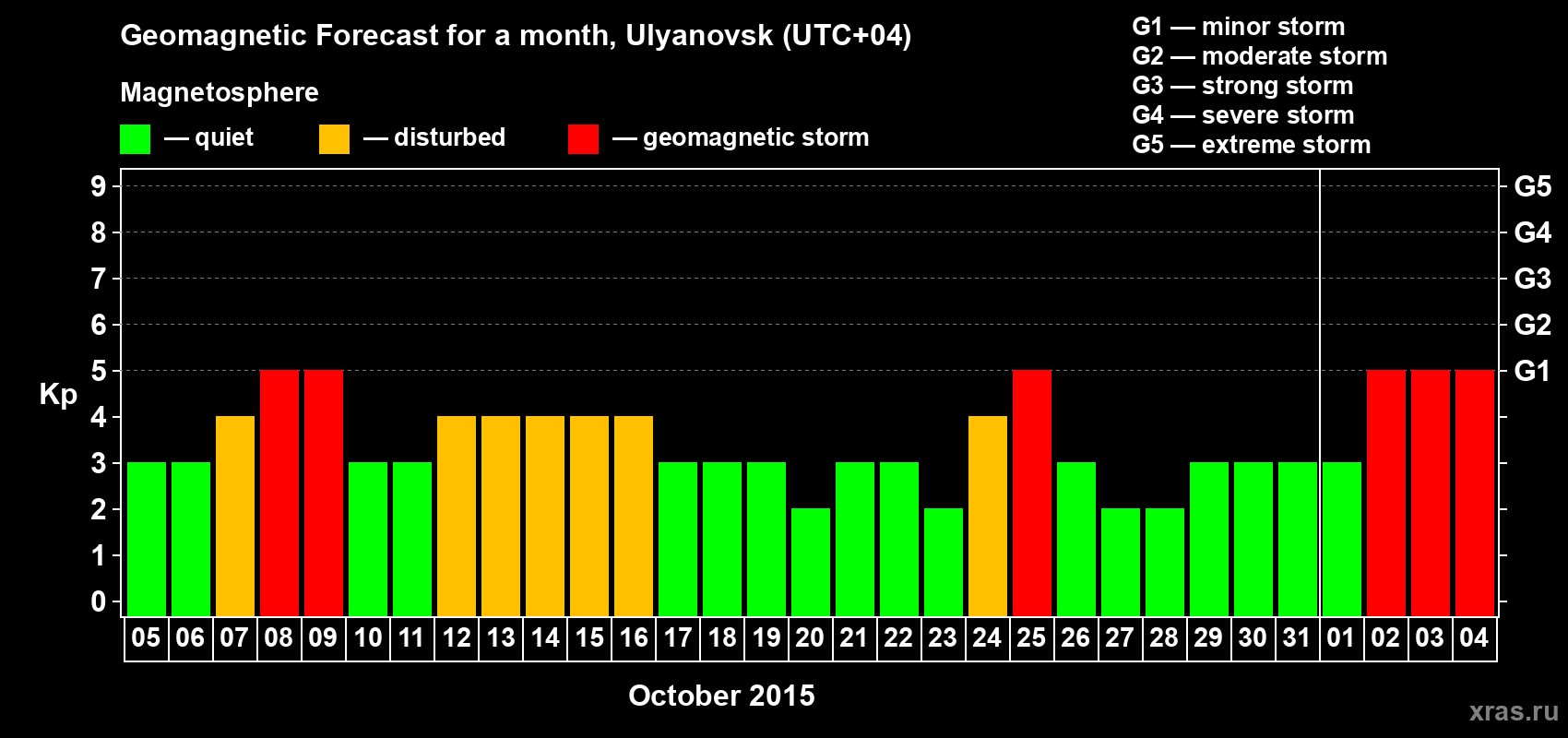Click the green bar for day 31

coord(1298,539)
